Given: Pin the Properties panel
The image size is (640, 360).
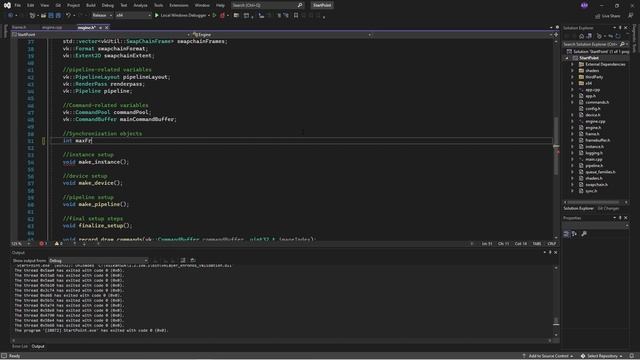Looking at the screenshot, I should (x=620, y=218).
